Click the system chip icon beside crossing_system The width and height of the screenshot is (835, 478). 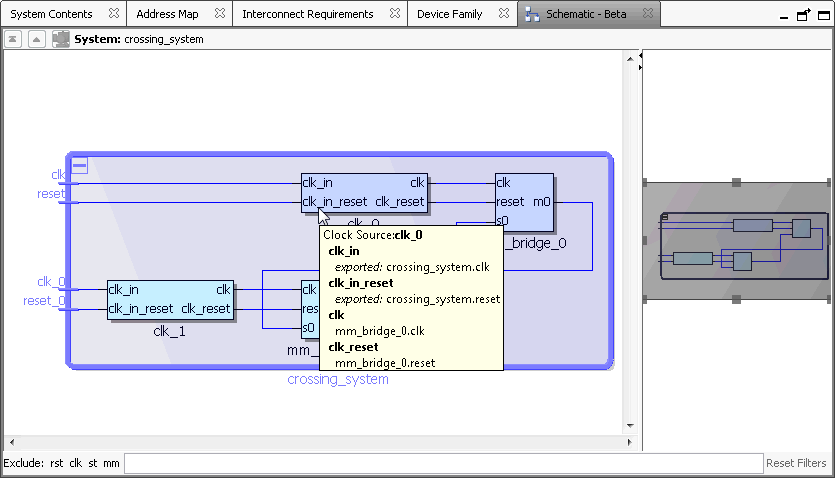(x=61, y=39)
